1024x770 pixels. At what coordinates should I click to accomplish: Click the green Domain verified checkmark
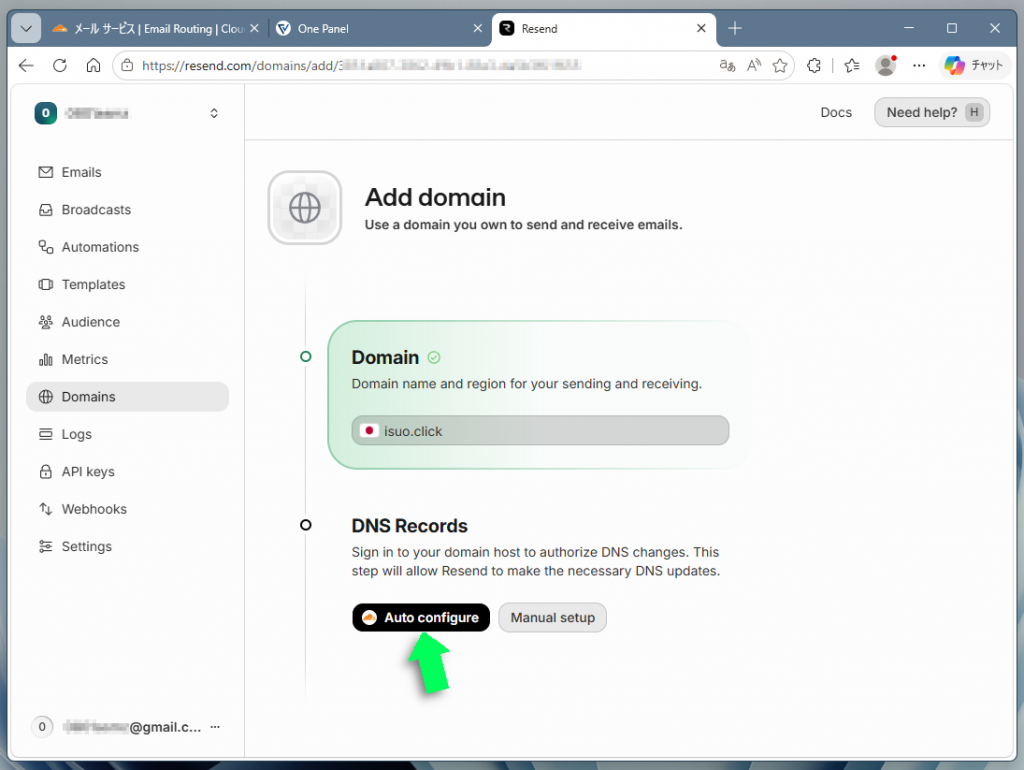pyautogui.click(x=434, y=357)
